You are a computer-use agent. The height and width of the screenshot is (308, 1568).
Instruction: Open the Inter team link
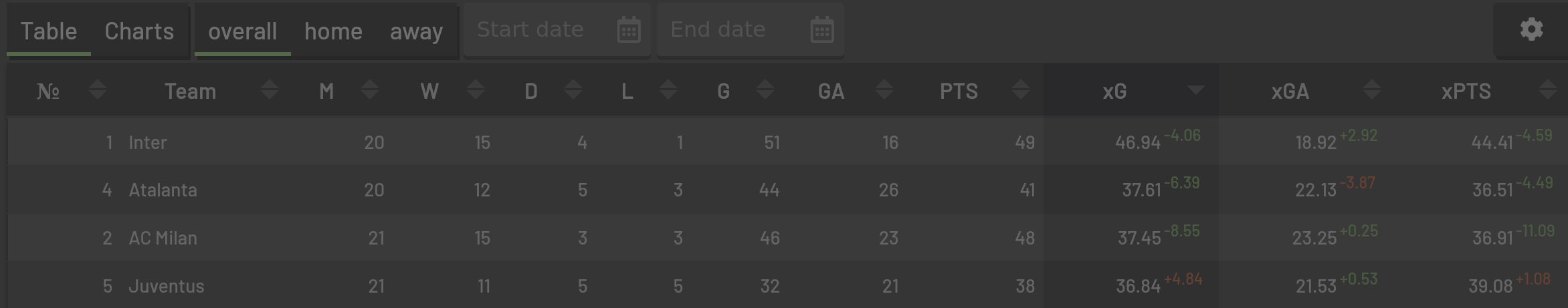point(148,142)
